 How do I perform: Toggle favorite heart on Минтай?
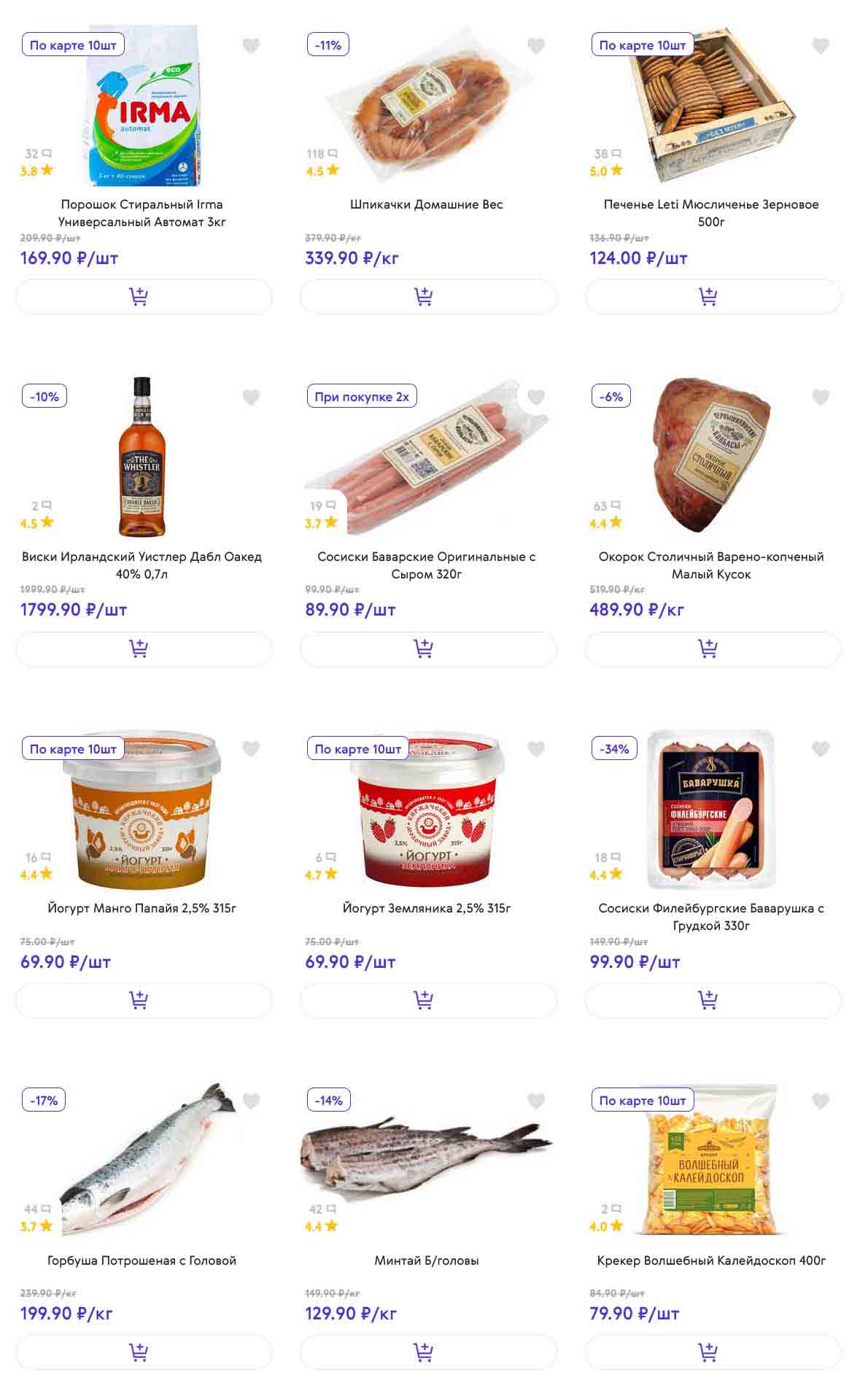coord(536,1101)
